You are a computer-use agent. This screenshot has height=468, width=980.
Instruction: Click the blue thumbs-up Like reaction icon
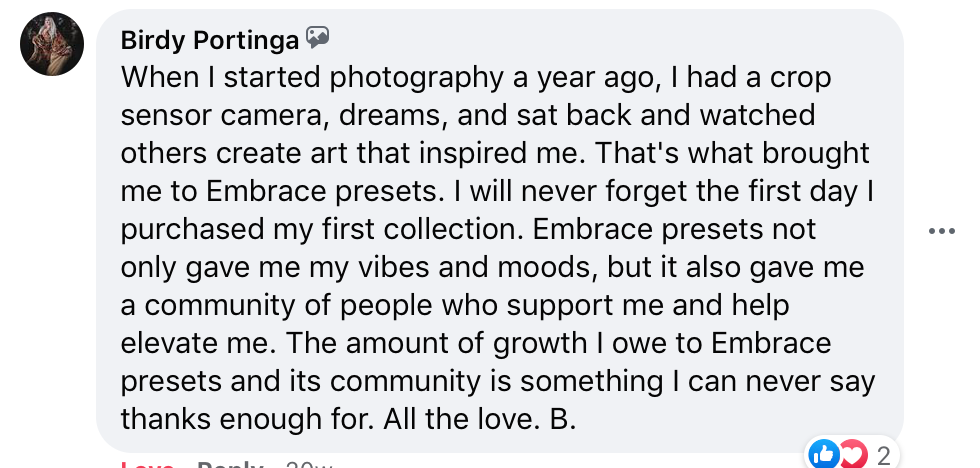(825, 455)
